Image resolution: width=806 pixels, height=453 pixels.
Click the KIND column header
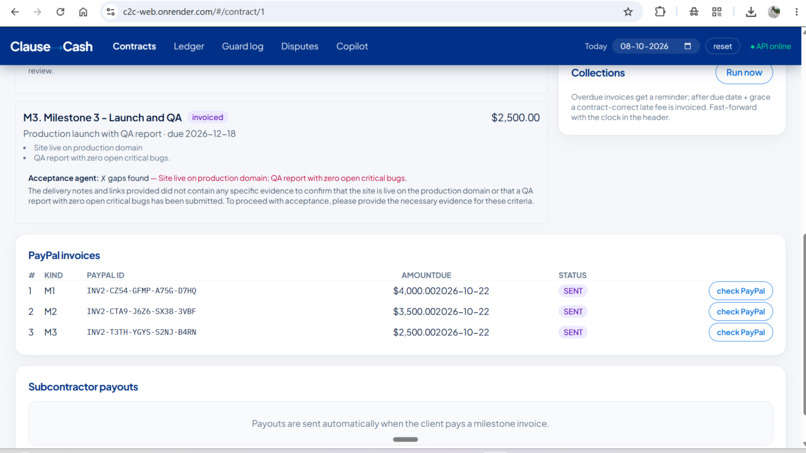53,276
